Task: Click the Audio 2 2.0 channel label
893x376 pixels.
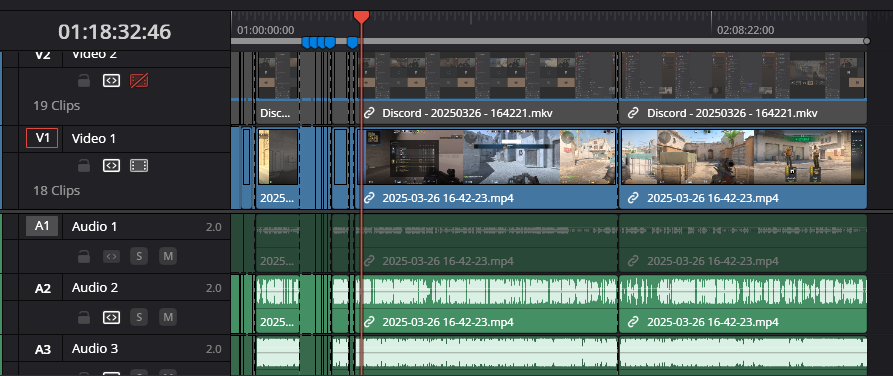Action: point(214,288)
